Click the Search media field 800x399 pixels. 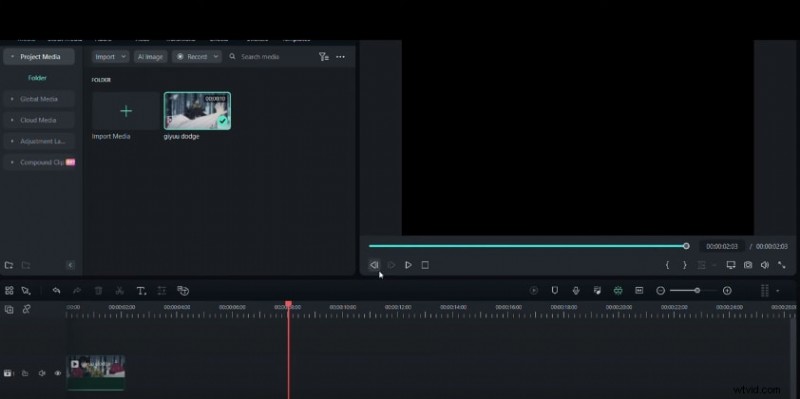(270, 57)
